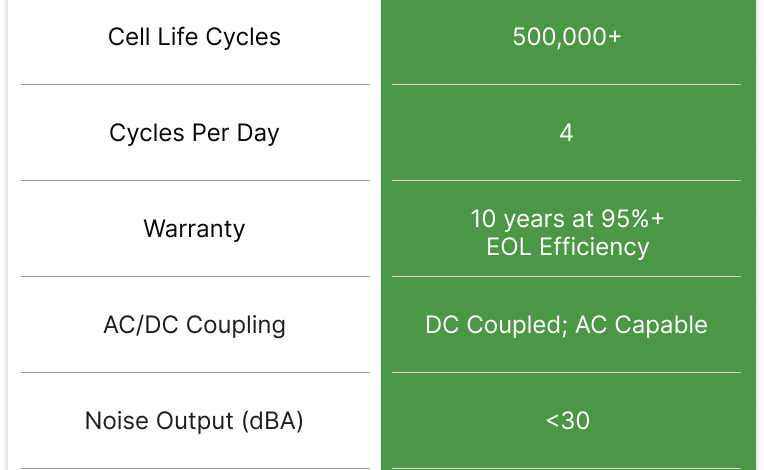The height and width of the screenshot is (470, 764).
Task: Click the Noise Output (dBA) label
Action: click(194, 421)
